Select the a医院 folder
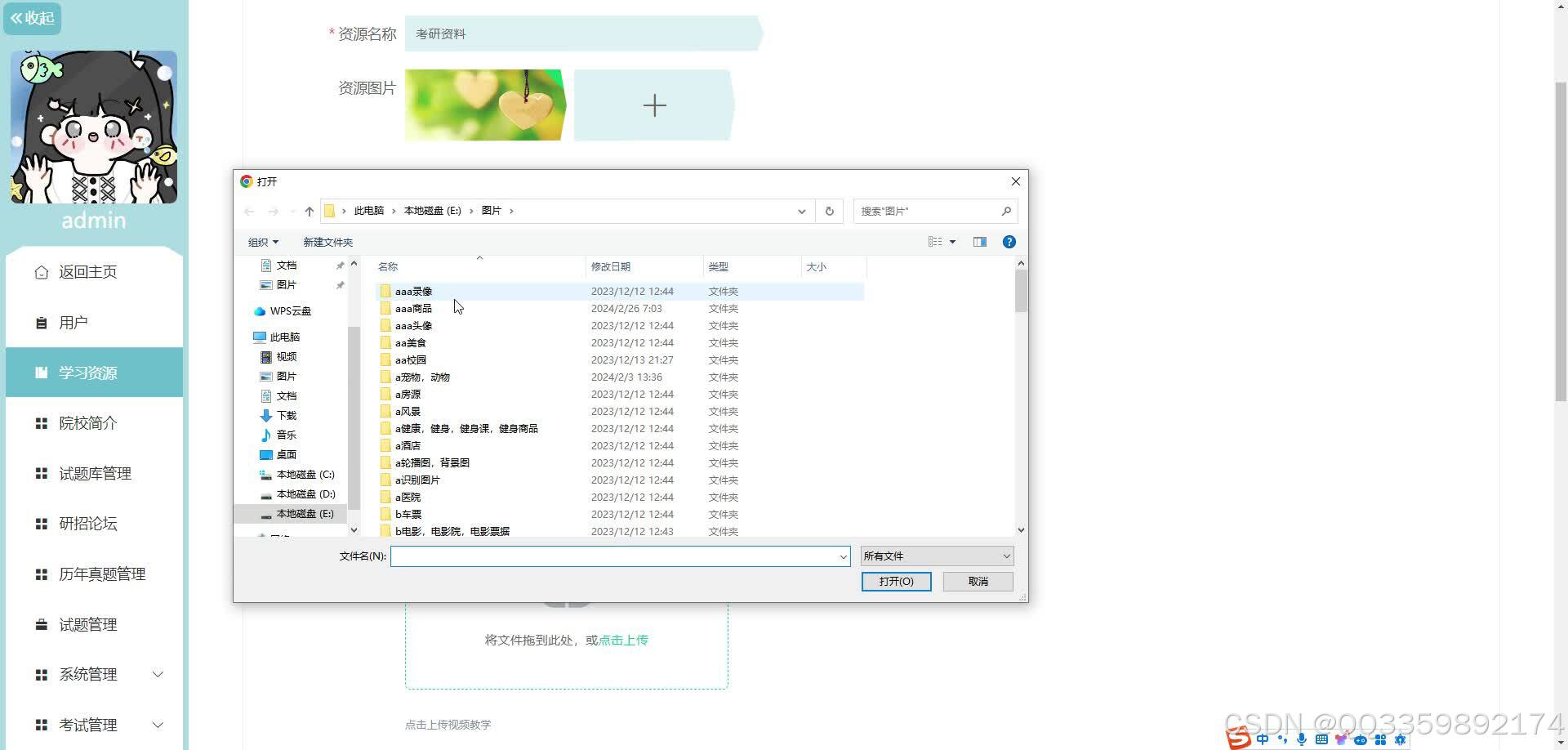1568x750 pixels. click(x=621, y=498)
